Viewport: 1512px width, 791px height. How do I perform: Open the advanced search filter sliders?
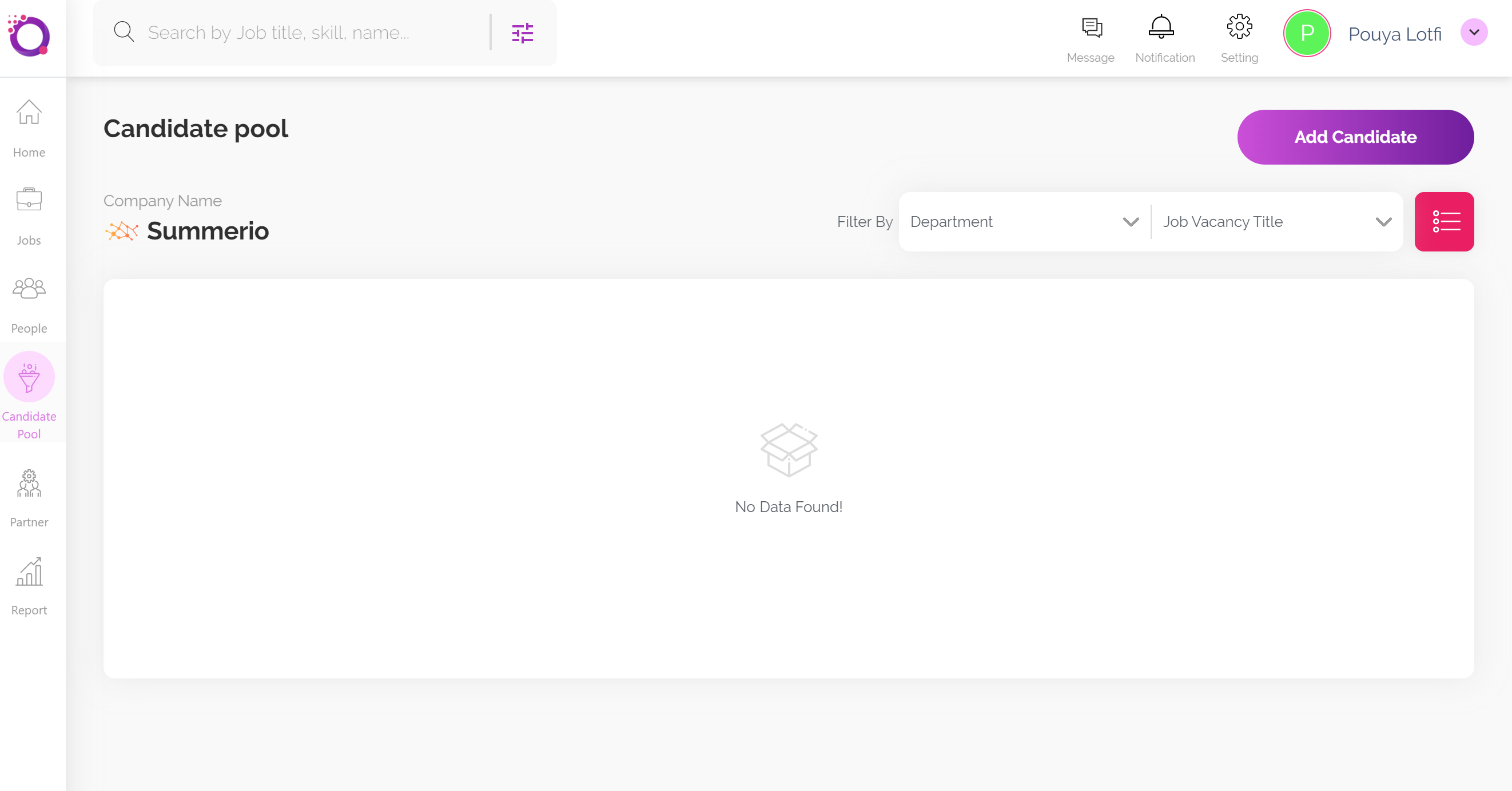pos(522,33)
